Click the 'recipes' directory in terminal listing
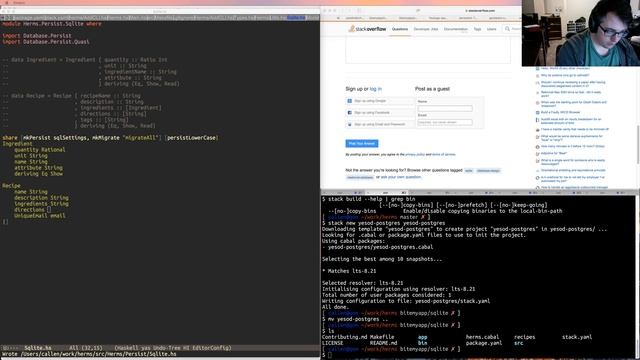 point(524,337)
